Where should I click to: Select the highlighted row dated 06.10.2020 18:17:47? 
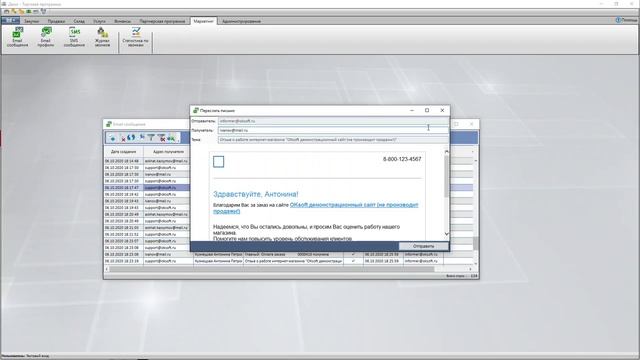[x=147, y=188]
